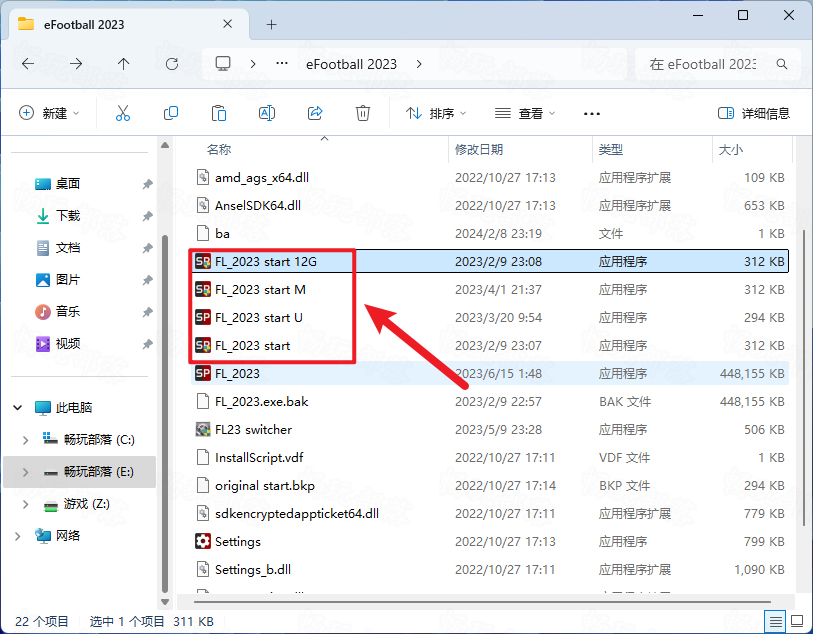Unpin Downloads via its pin icon

pos(147,216)
